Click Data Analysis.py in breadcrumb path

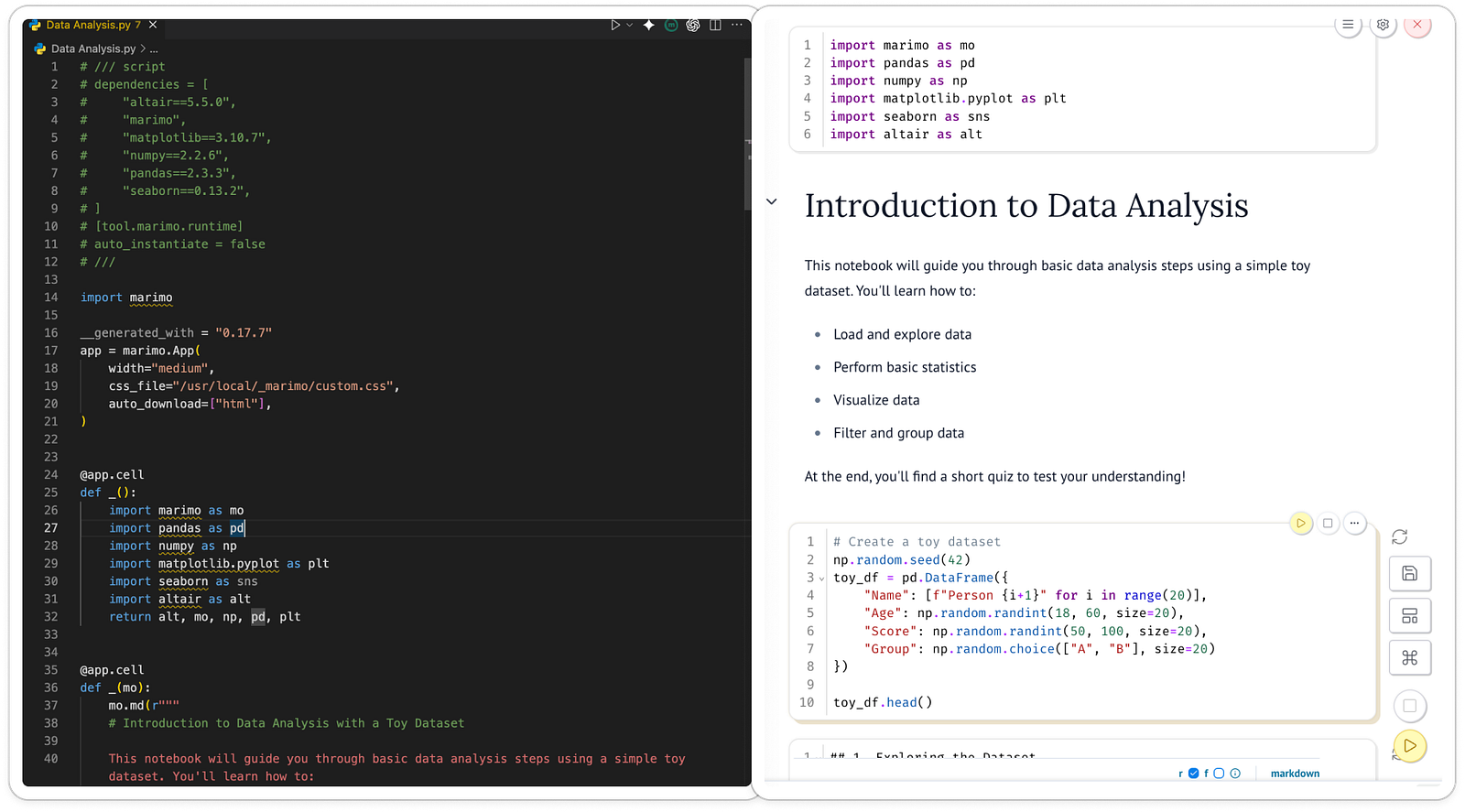[x=92, y=49]
